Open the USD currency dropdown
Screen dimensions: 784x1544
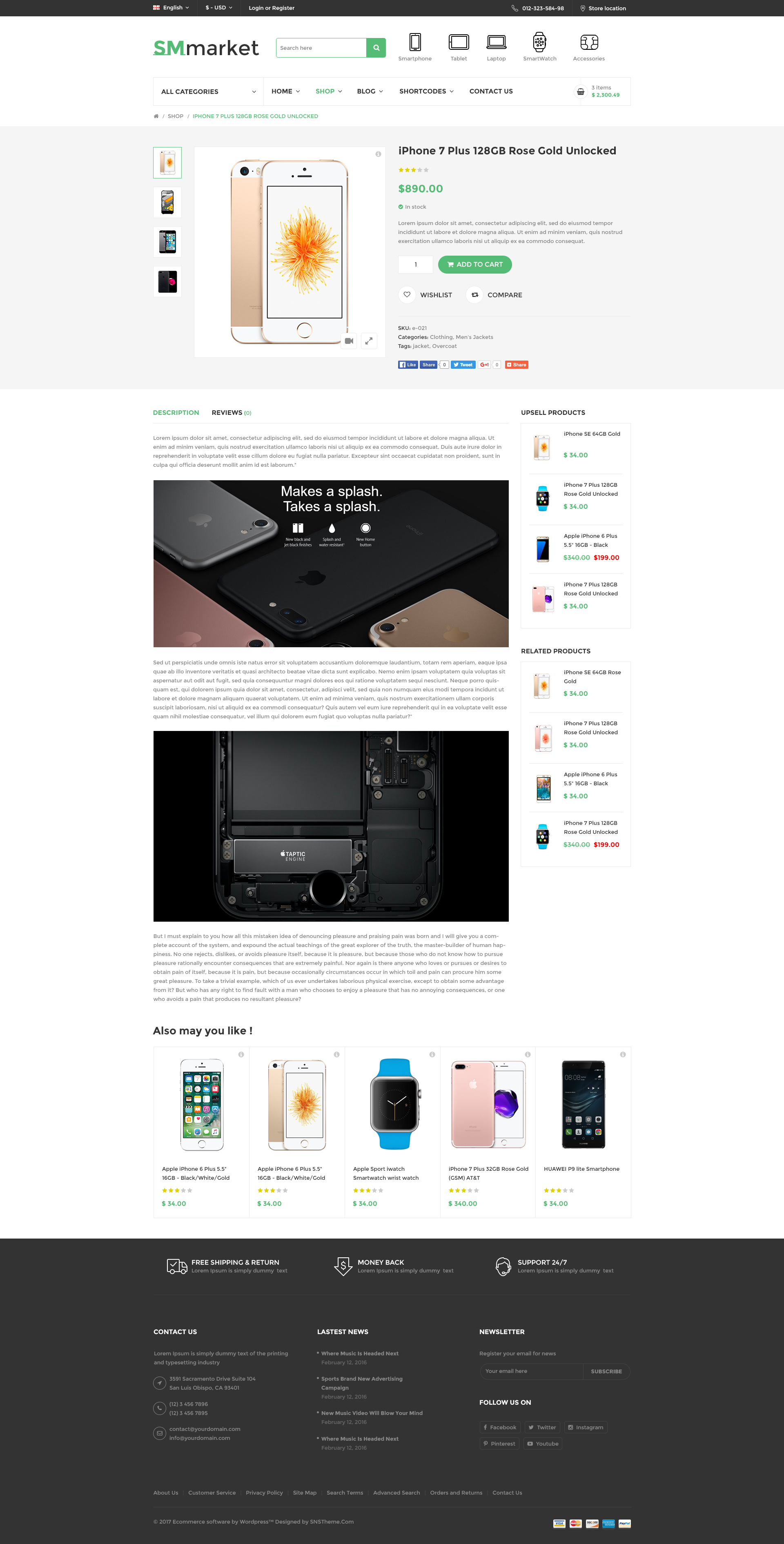click(x=219, y=8)
